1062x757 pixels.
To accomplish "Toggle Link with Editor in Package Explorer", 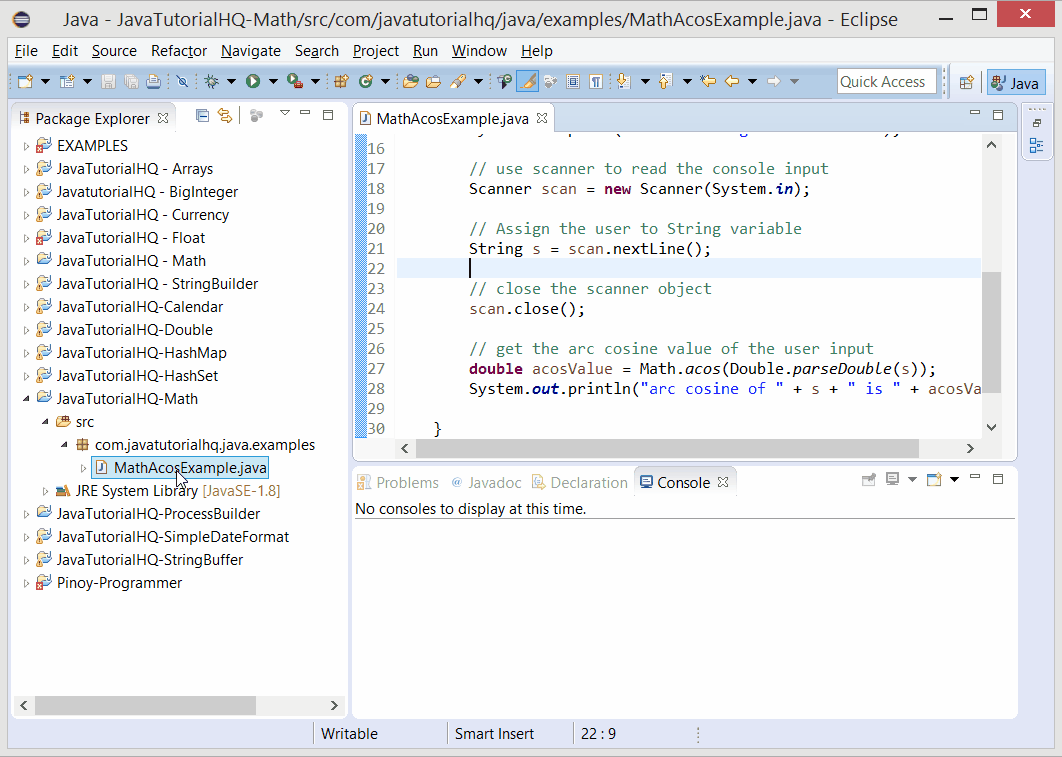I will [x=225, y=116].
